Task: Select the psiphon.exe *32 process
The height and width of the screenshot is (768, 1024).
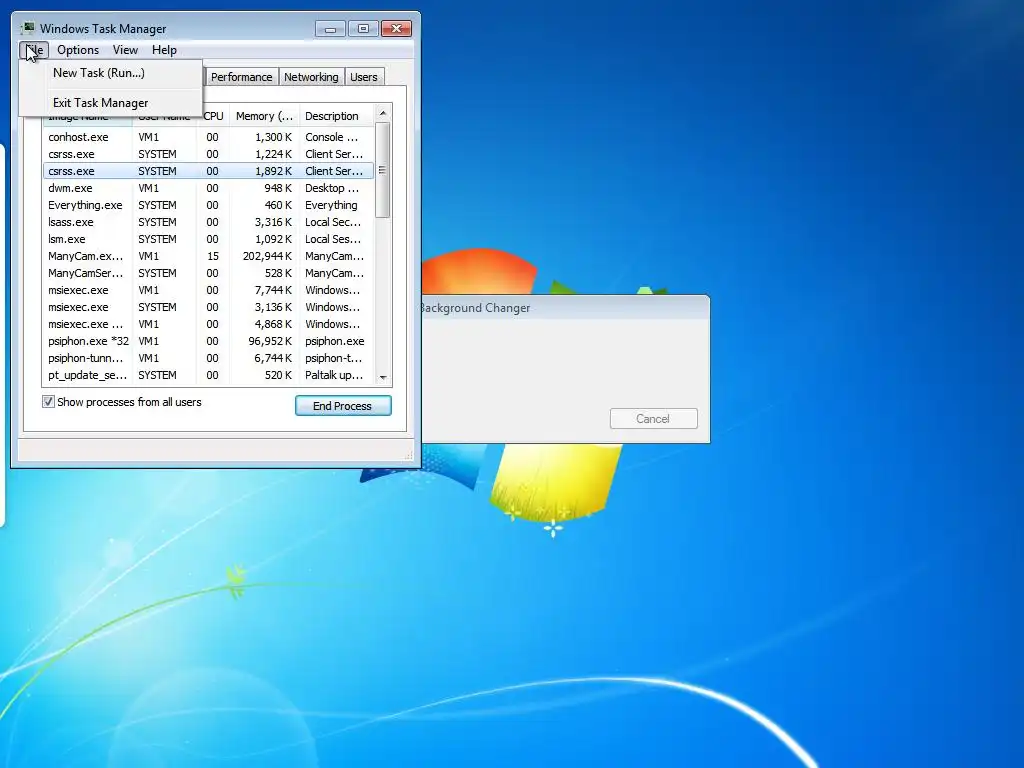Action: (208, 341)
